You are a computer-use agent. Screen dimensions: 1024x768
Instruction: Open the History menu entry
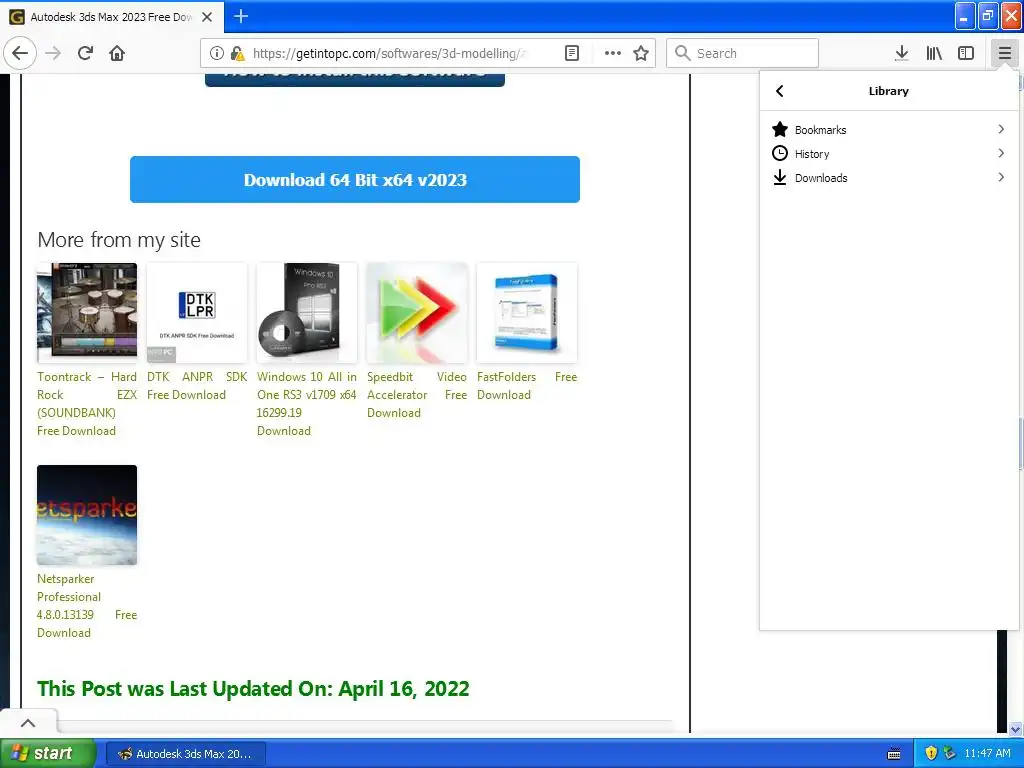coord(888,153)
